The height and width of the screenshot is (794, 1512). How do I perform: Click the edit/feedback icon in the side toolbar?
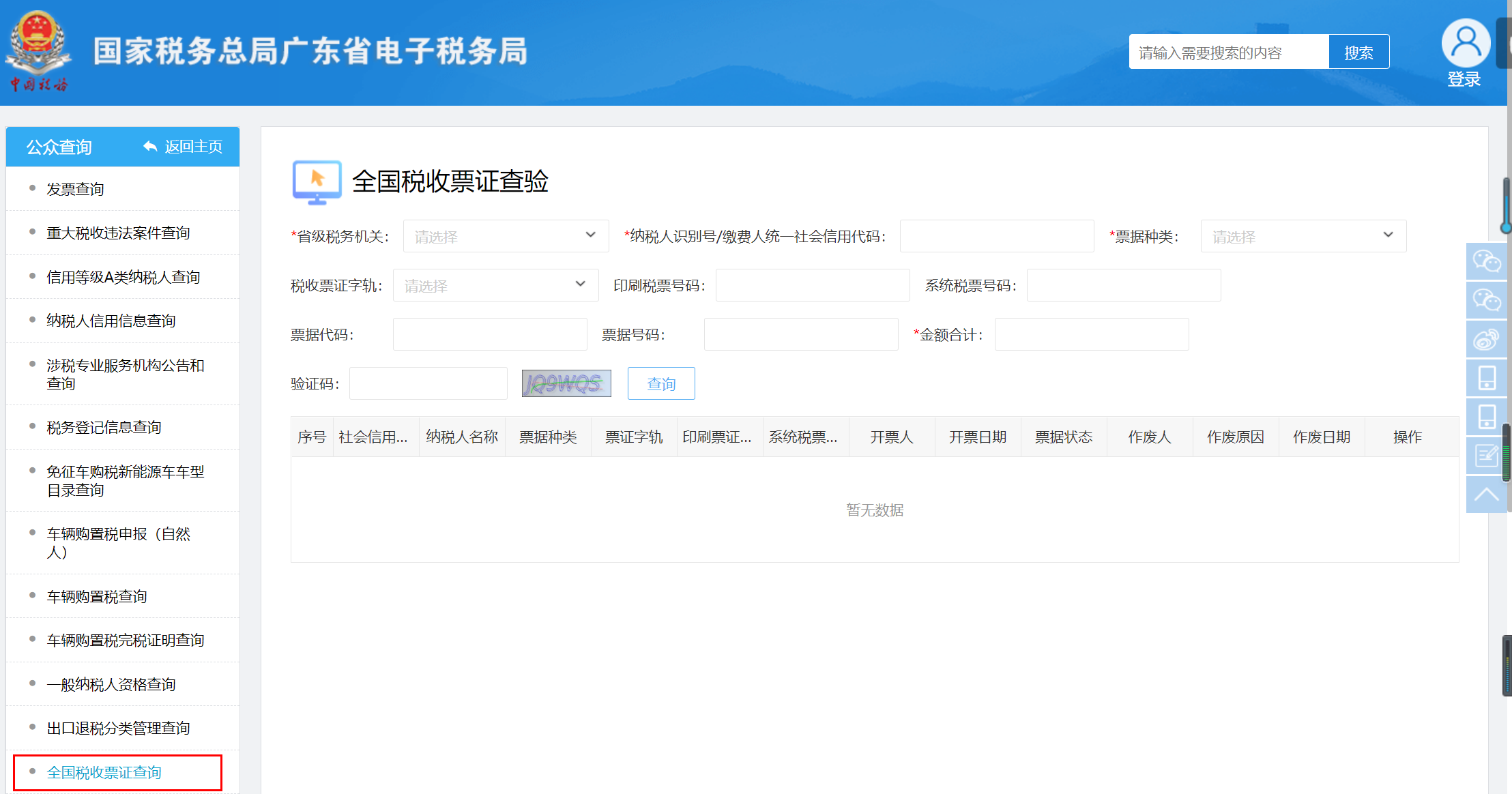[1486, 455]
